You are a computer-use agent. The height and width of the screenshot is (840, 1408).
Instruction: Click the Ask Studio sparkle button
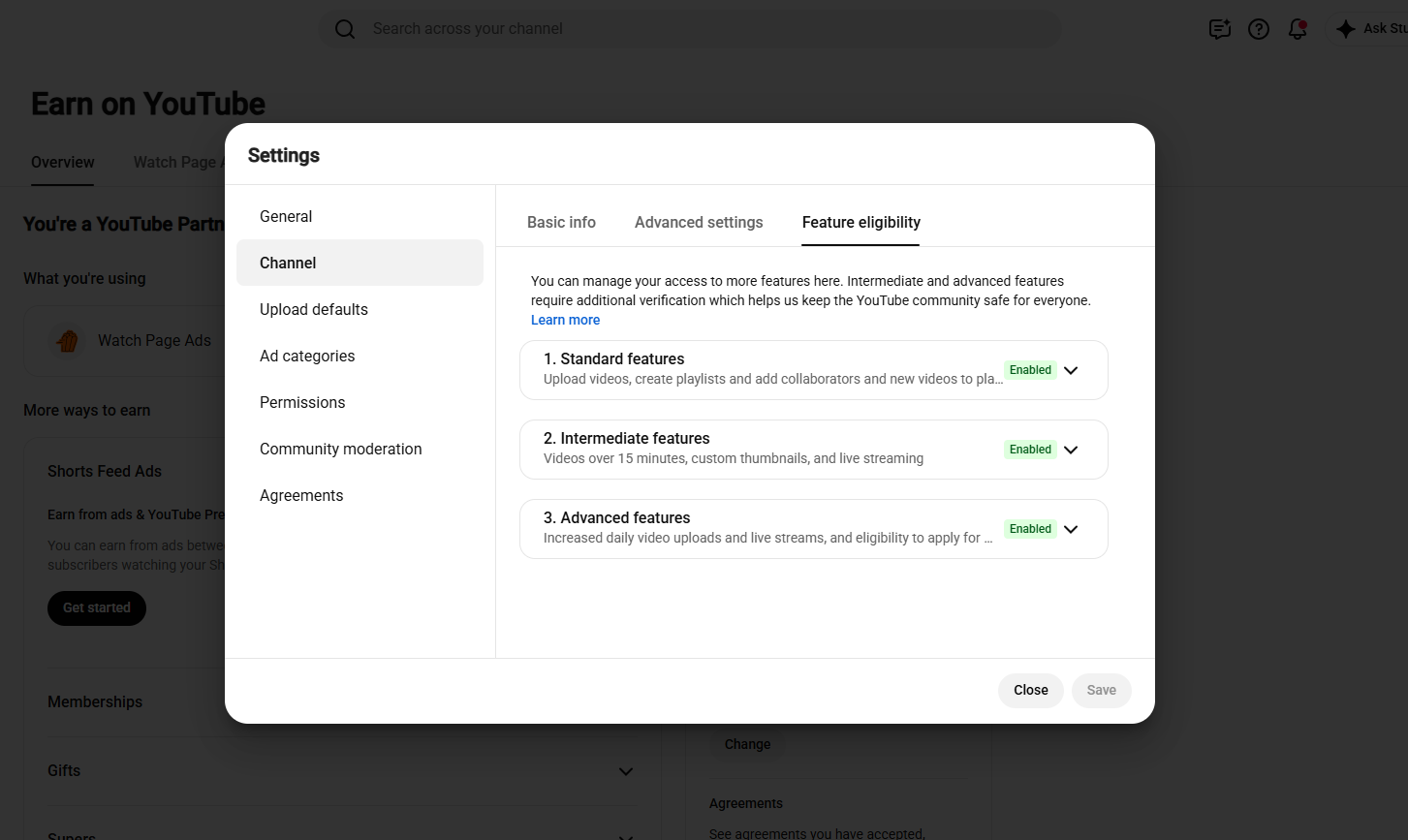[x=1368, y=29]
